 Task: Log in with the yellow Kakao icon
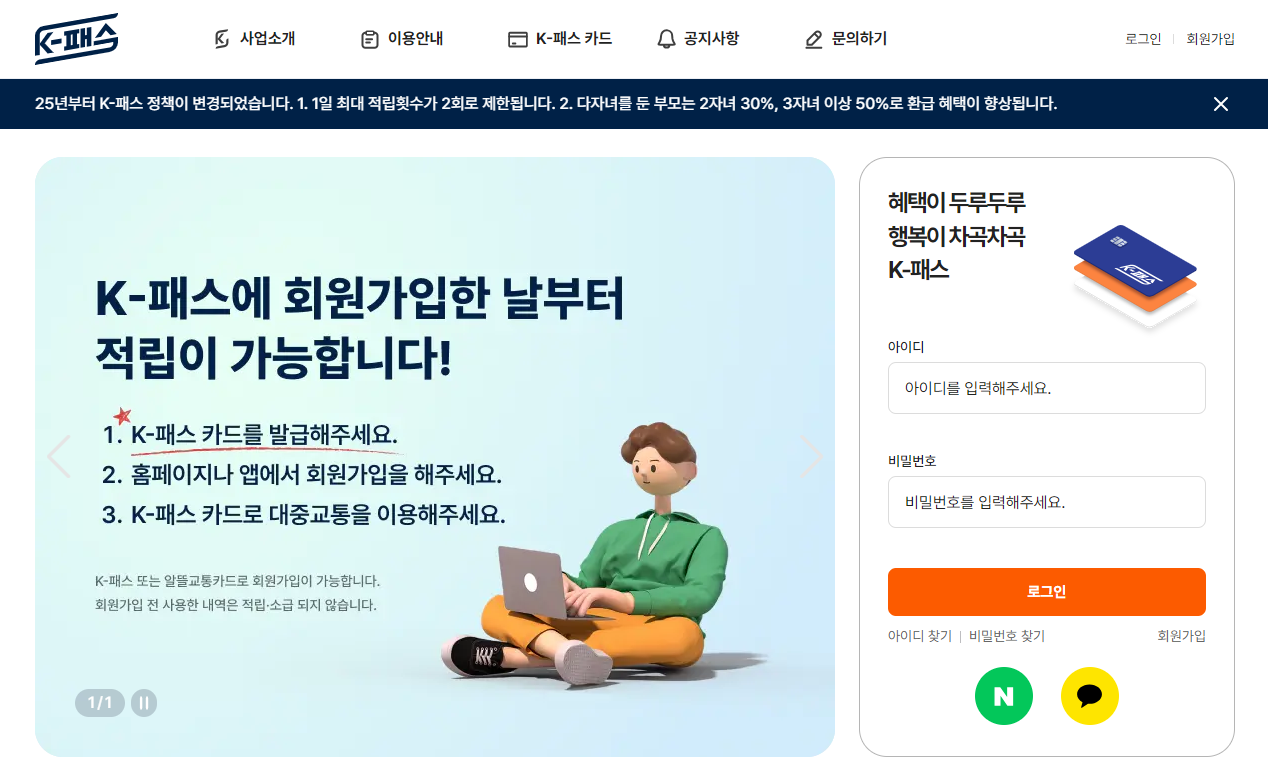click(x=1089, y=696)
